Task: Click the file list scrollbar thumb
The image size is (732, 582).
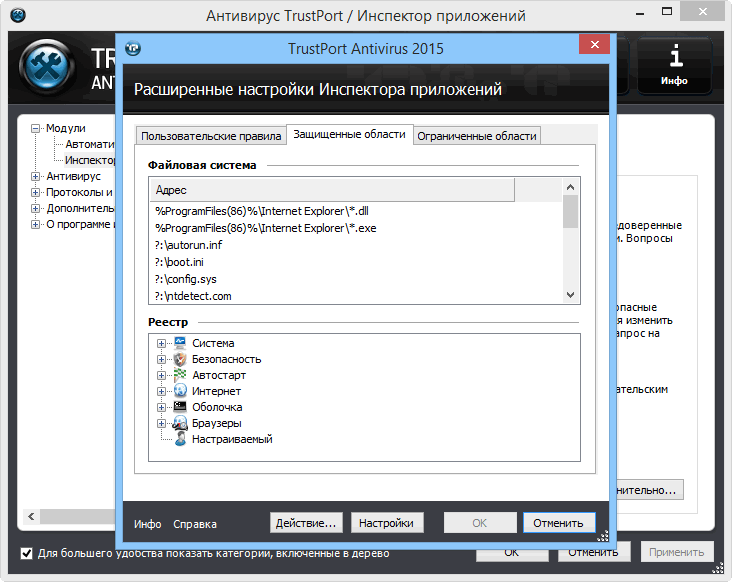Action: pyautogui.click(x=570, y=211)
